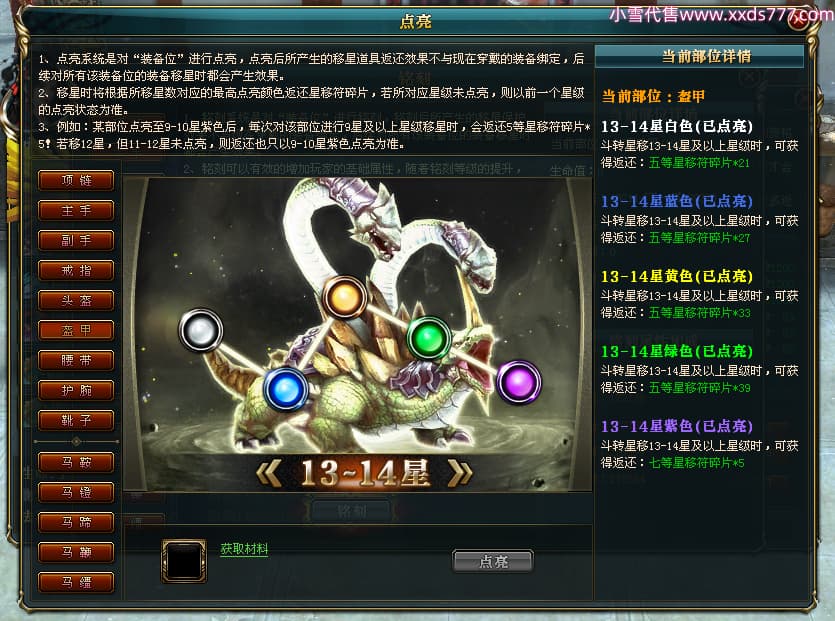This screenshot has height=621, width=835.
Task: Click the orange orb node
Action: click(345, 297)
